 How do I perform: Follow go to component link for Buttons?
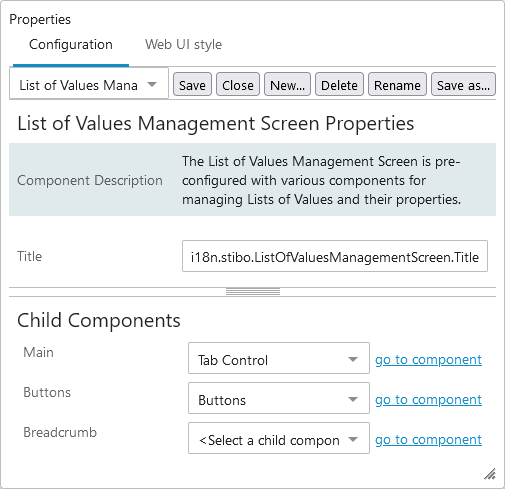click(428, 400)
